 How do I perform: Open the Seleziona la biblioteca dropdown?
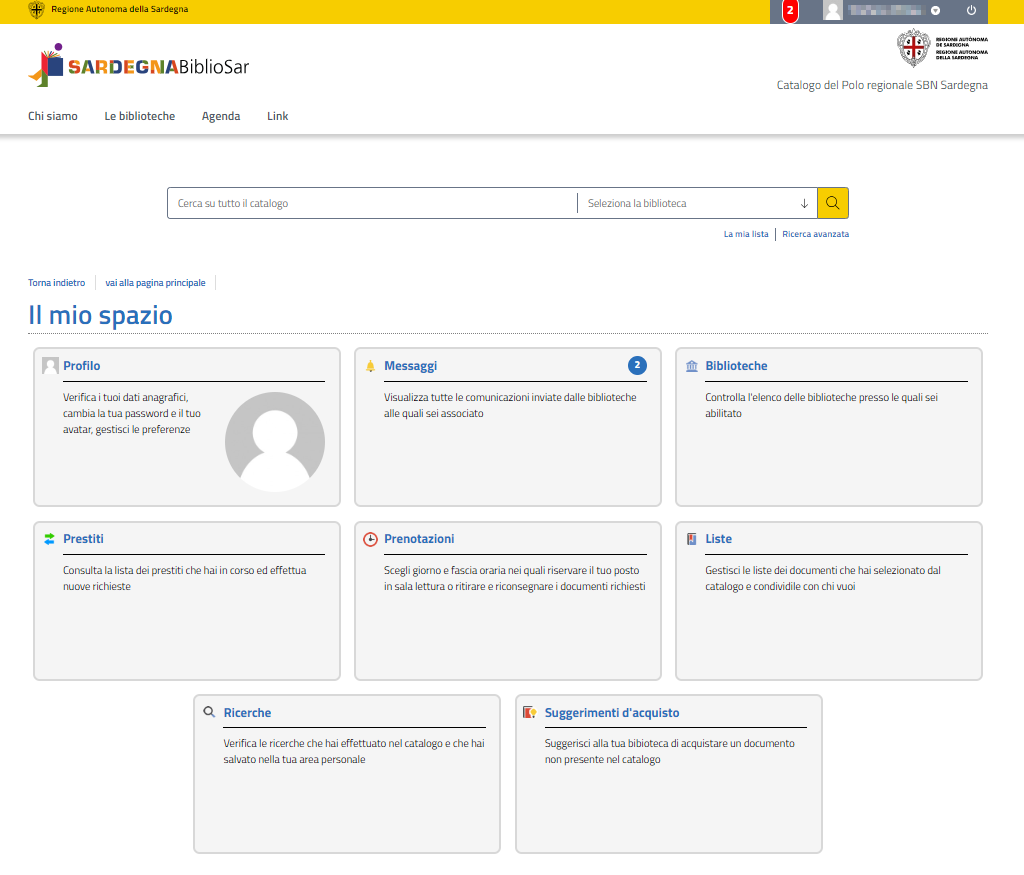point(697,203)
